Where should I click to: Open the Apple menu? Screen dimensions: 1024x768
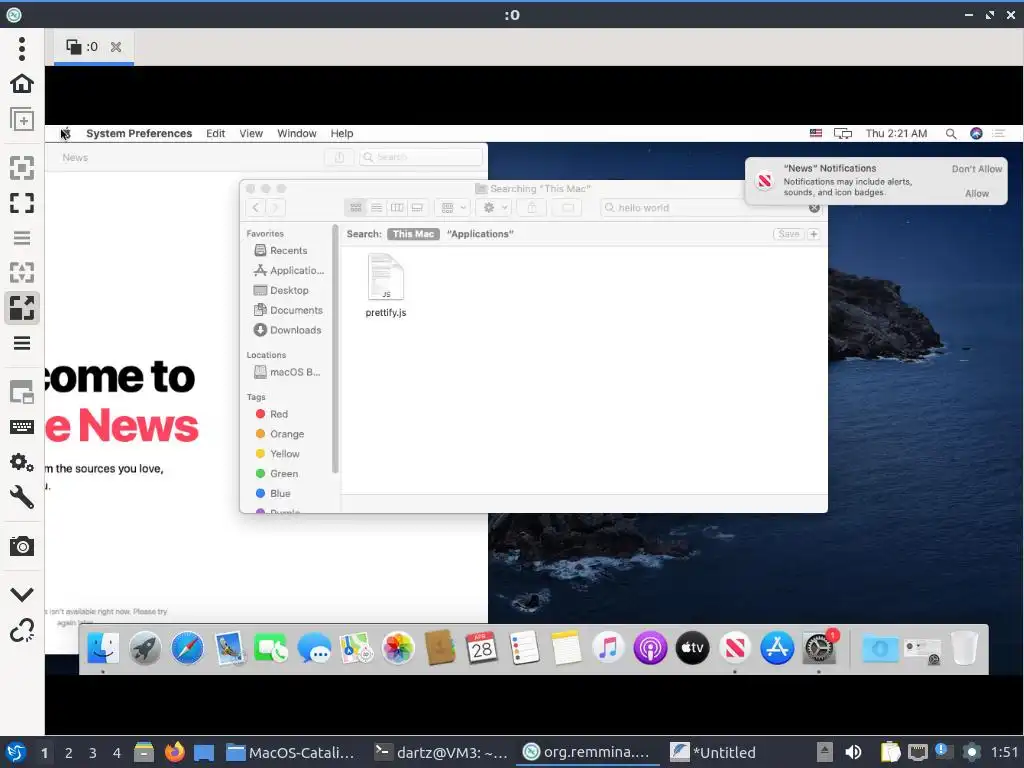[x=65, y=133]
